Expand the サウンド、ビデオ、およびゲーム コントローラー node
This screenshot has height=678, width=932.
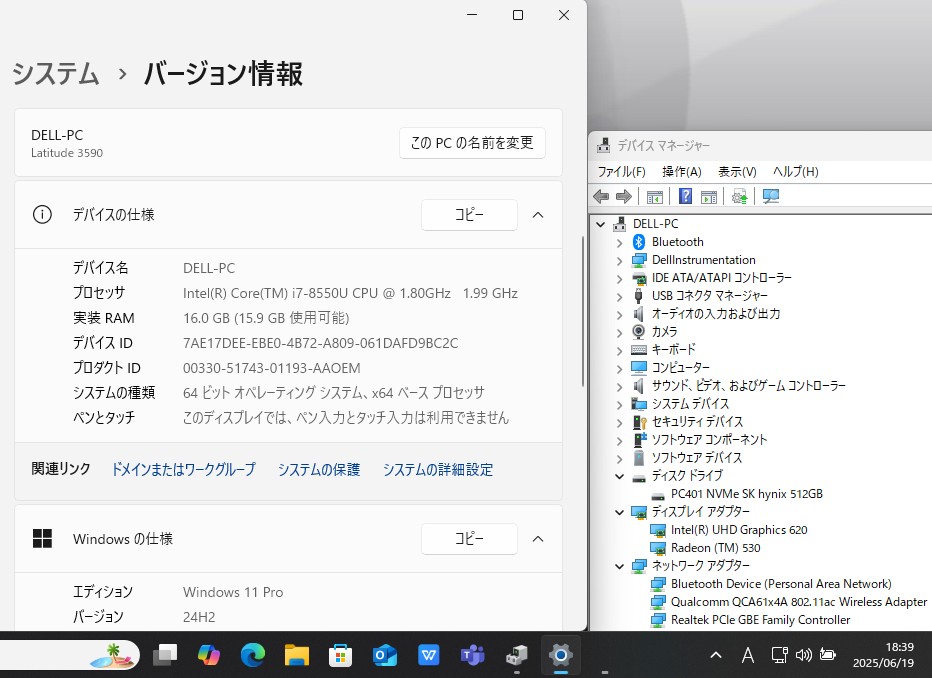point(619,386)
